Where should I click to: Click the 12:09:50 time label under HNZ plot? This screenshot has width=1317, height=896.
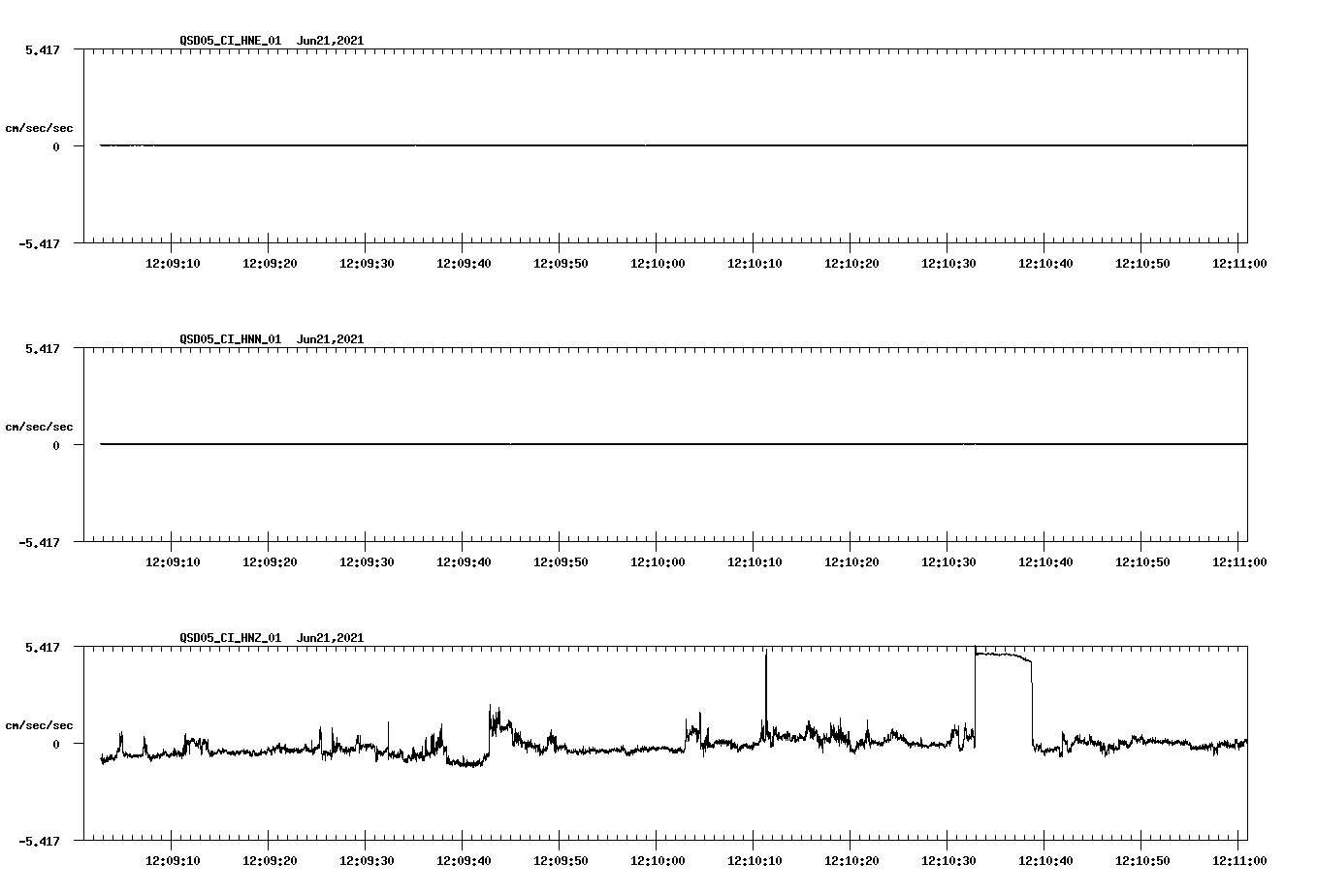point(561,860)
